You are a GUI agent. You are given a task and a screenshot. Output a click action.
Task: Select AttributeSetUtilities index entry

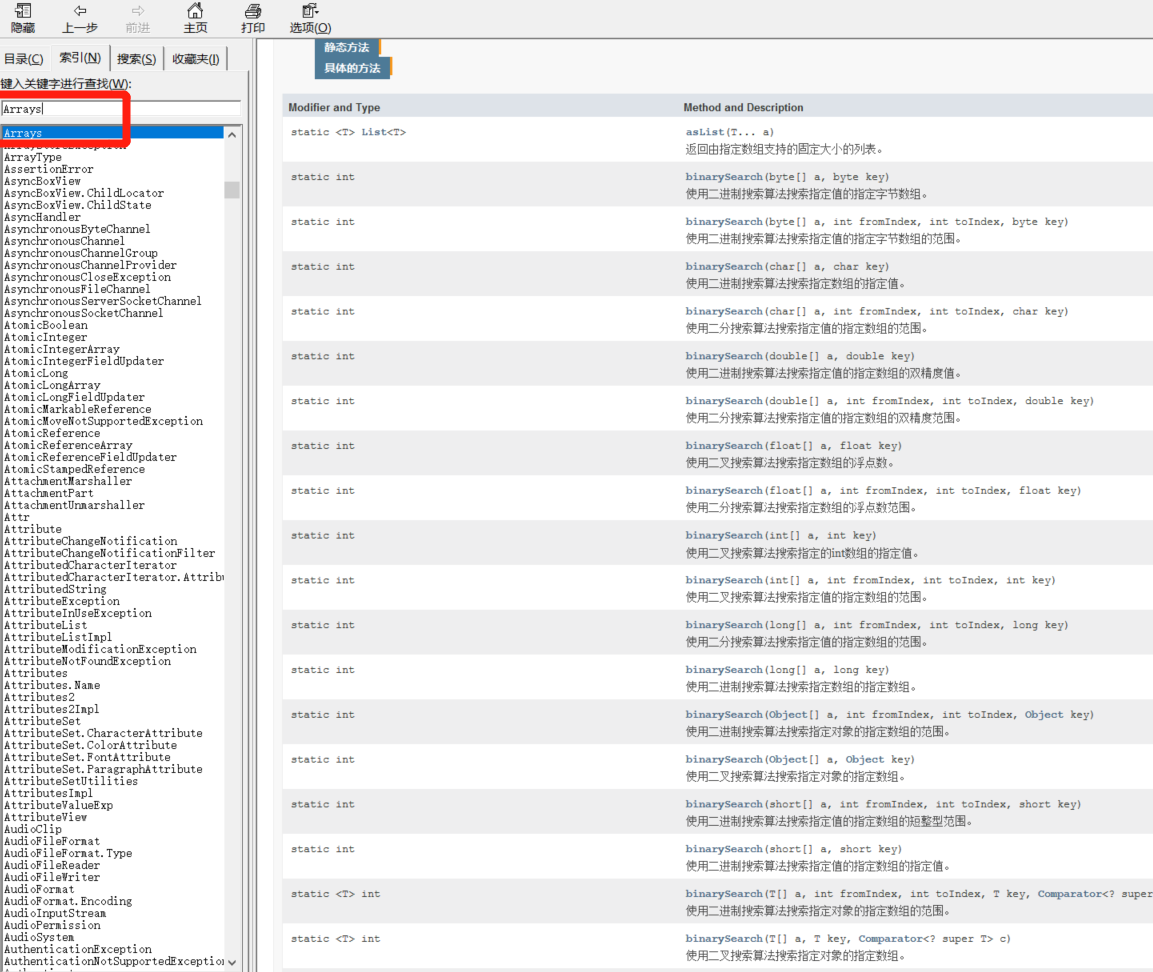[71, 781]
